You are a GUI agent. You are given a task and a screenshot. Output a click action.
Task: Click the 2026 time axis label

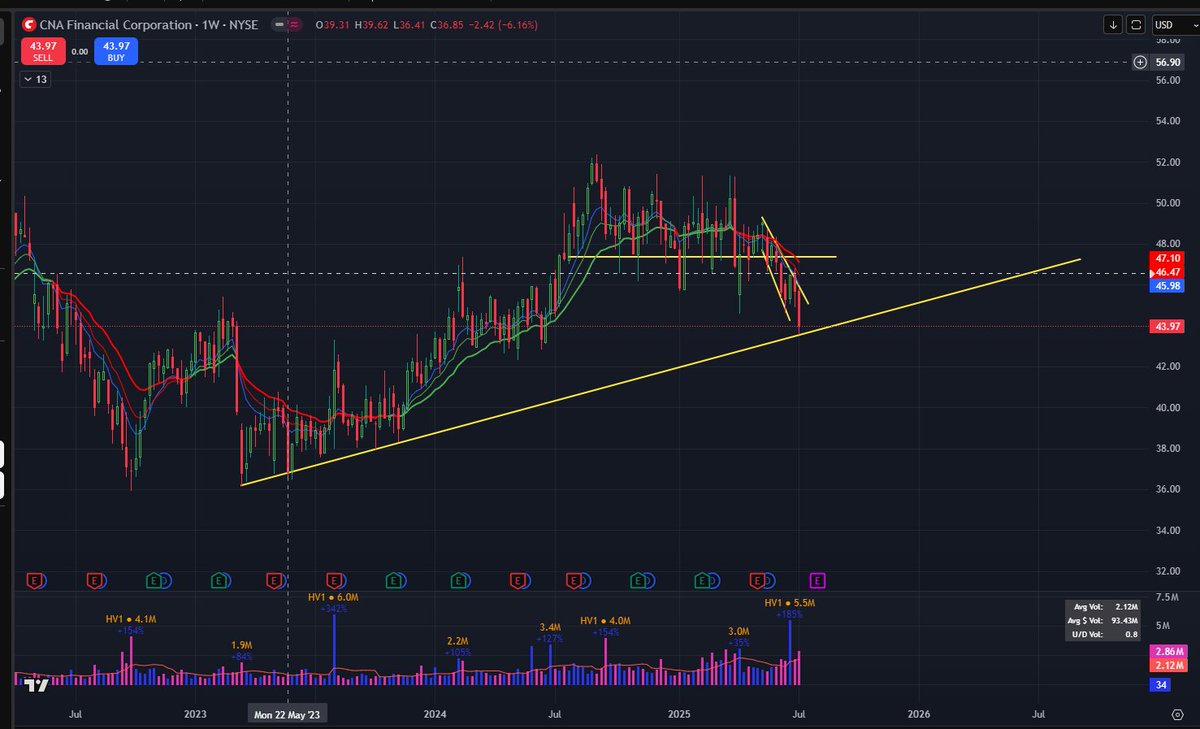919,715
